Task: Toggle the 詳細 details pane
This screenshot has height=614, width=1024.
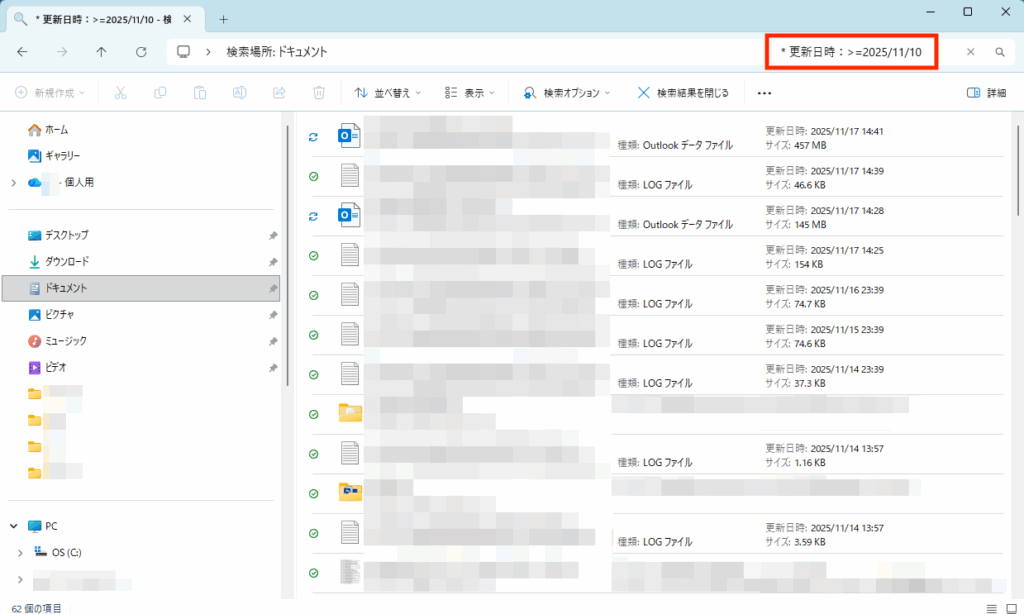Action: pyautogui.click(x=986, y=93)
